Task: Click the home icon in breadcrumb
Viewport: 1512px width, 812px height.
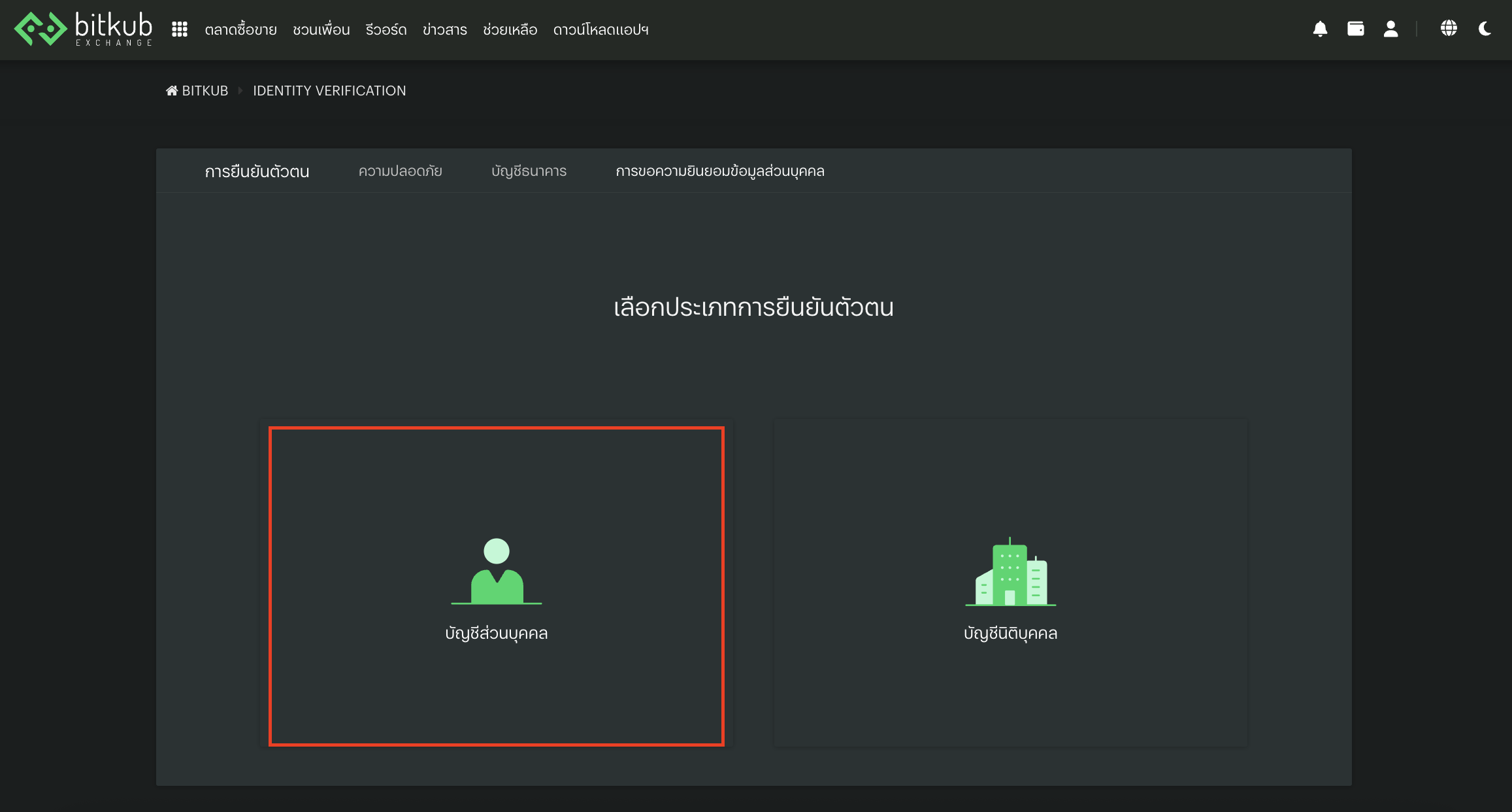Action: point(172,91)
